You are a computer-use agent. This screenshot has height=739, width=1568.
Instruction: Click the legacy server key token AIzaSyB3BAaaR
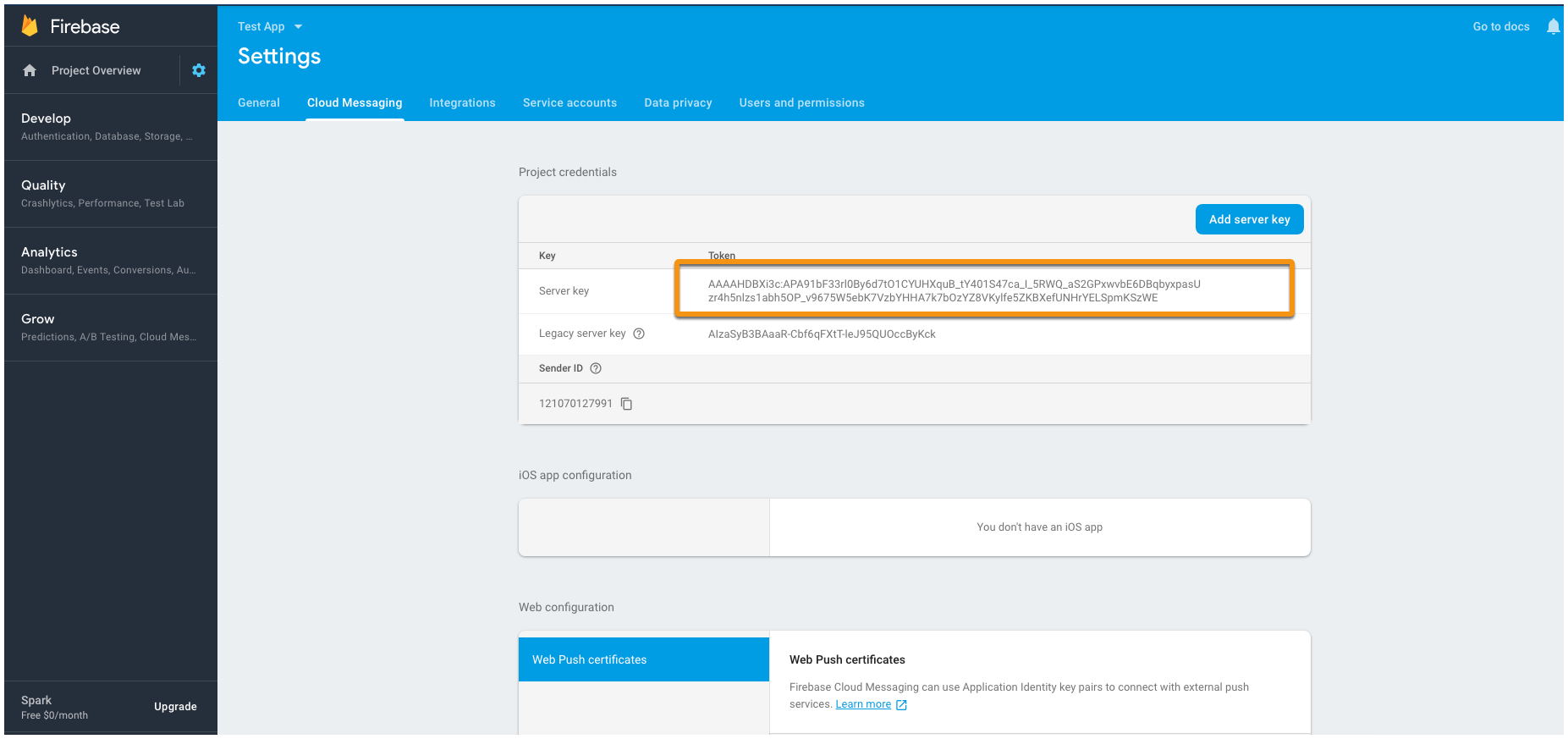822,334
